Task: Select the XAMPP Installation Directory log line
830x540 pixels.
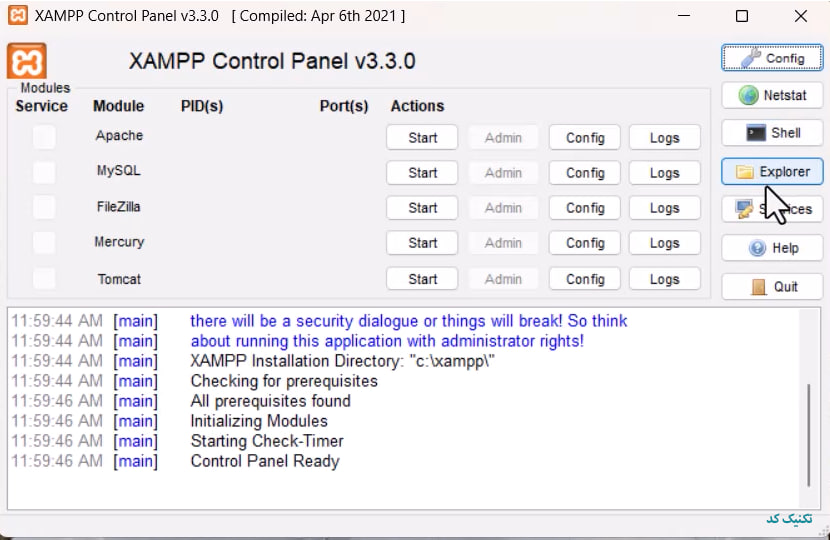Action: 342,361
